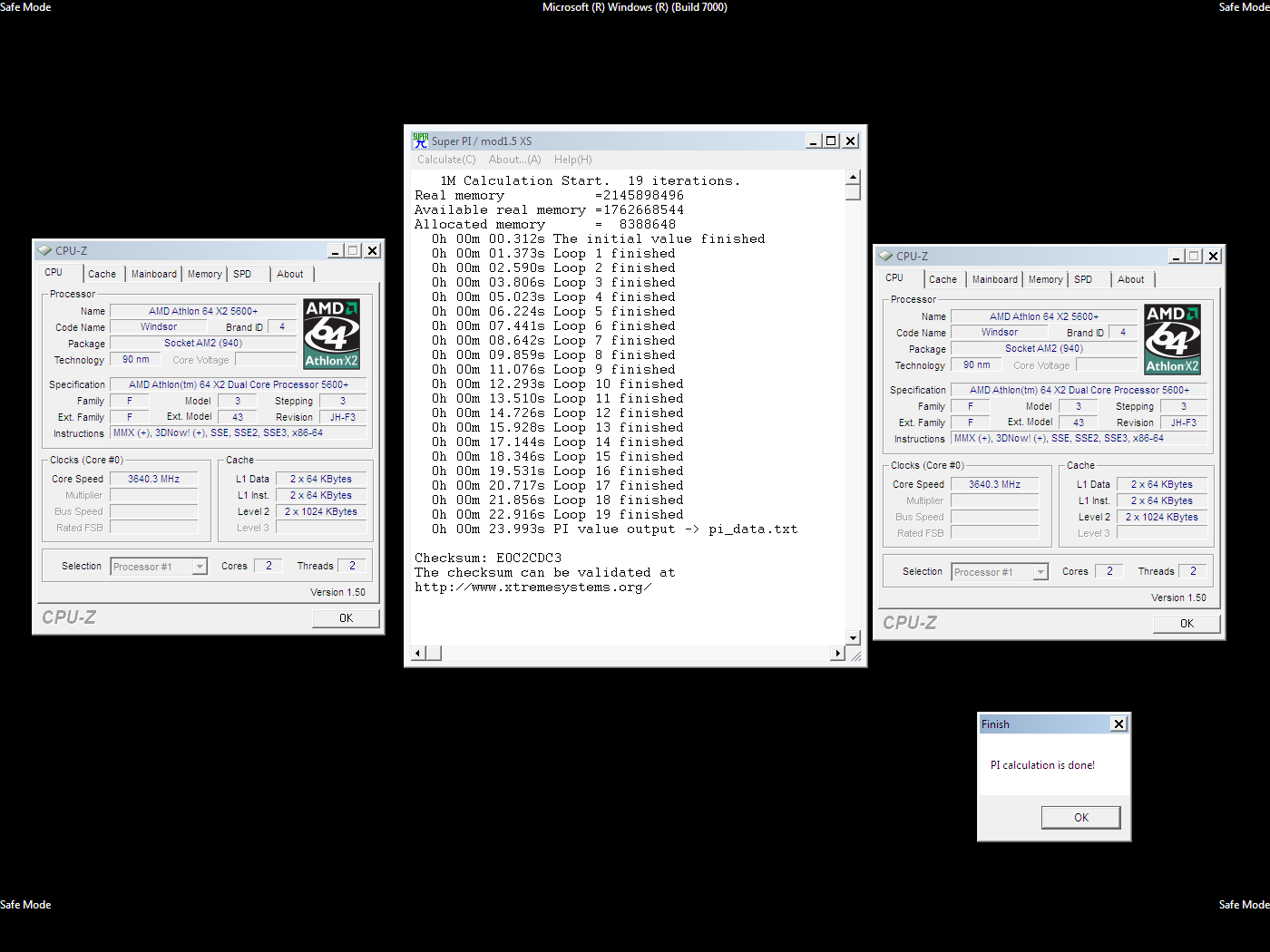The height and width of the screenshot is (952, 1270).
Task: Switch to Cache tab in right CPU-Z
Action: coord(943,279)
